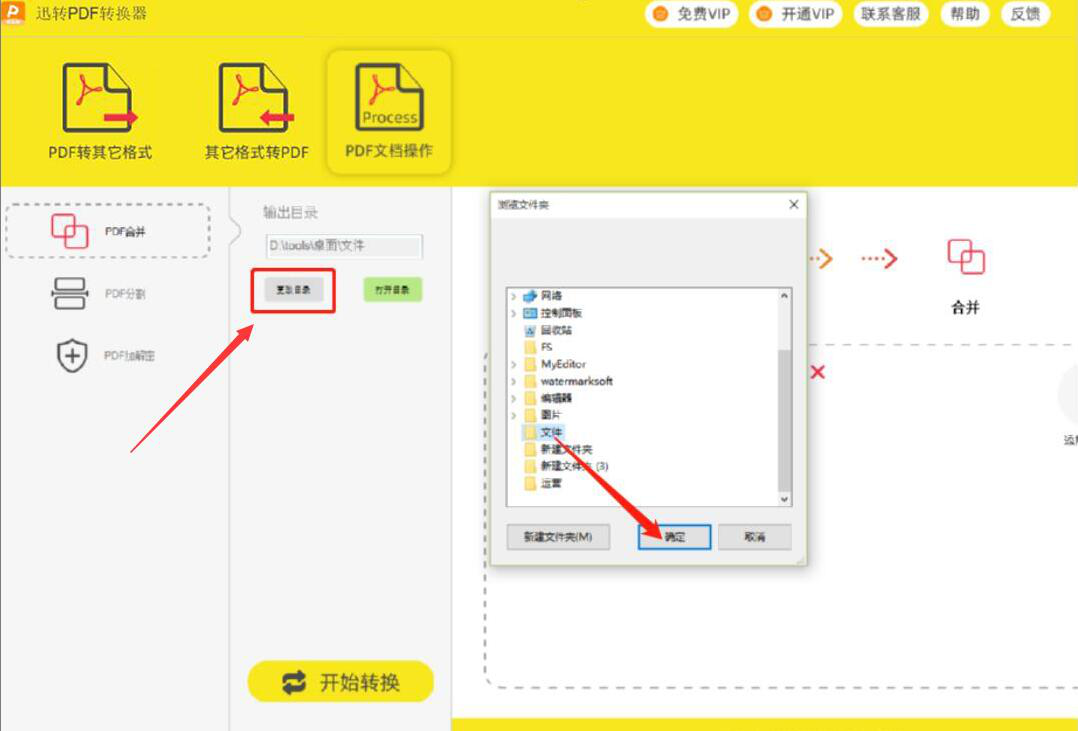1078x731 pixels.
Task: Open 联系客服 contact support
Action: (891, 14)
